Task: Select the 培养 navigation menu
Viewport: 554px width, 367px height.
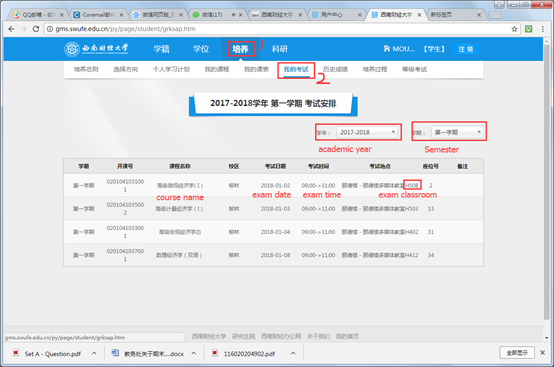Action: (240, 49)
